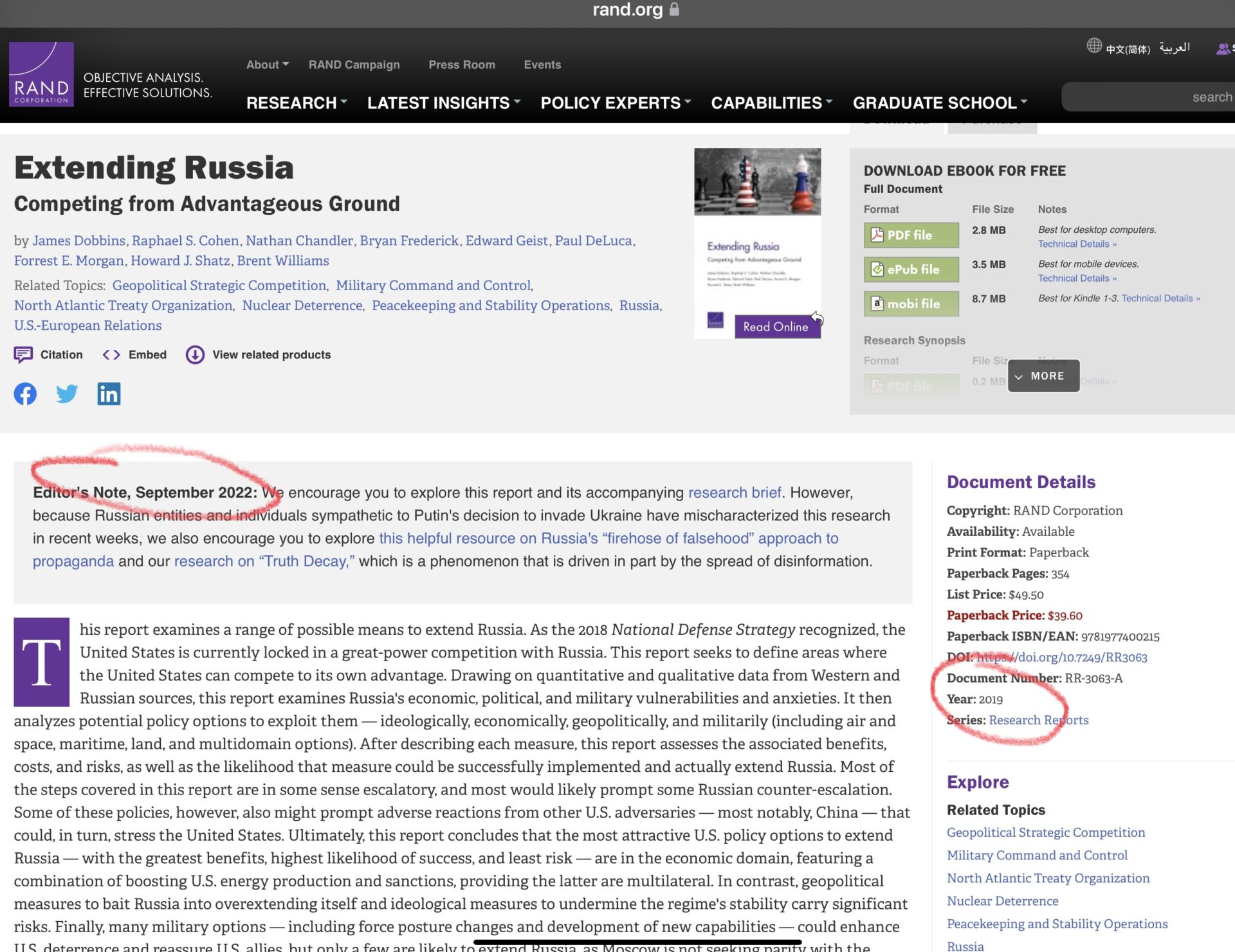Open author Paul DeLuca profile
The height and width of the screenshot is (952, 1235).
click(594, 241)
